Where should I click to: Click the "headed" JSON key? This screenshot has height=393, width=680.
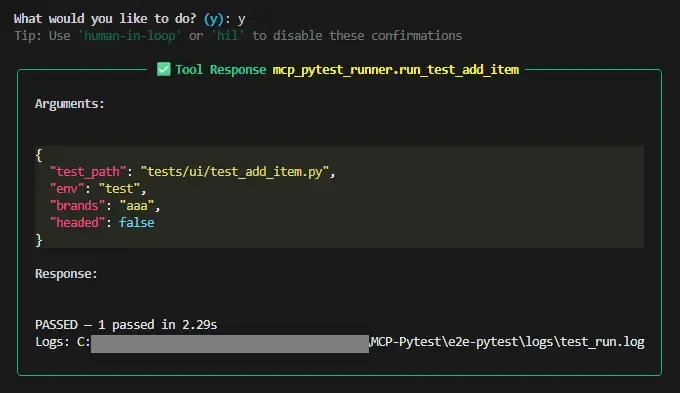(x=77, y=223)
